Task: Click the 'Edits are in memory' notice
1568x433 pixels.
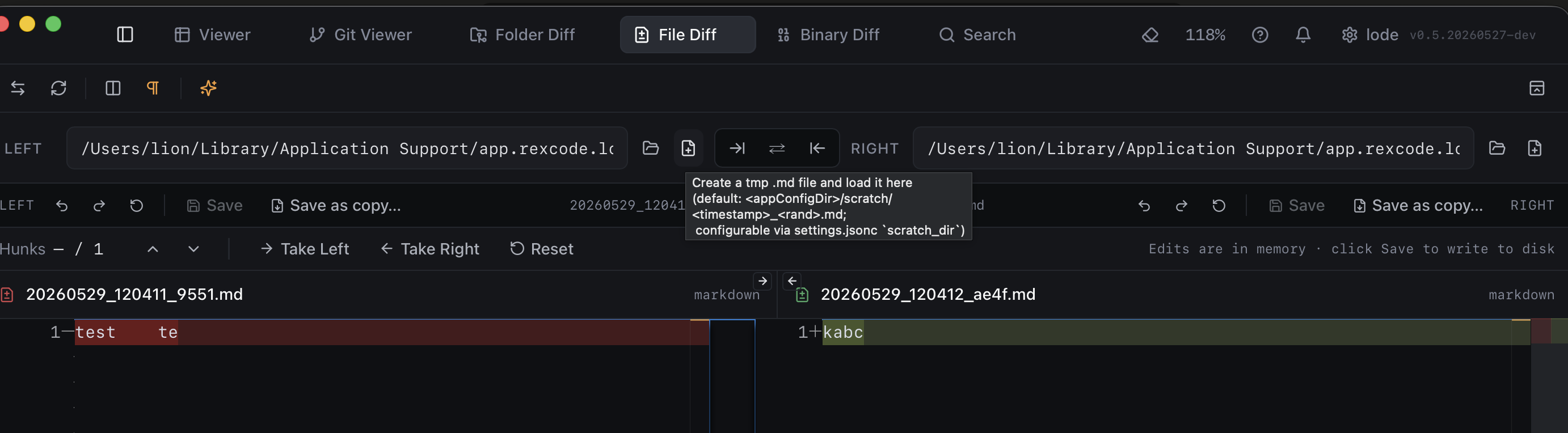Action: click(1351, 249)
